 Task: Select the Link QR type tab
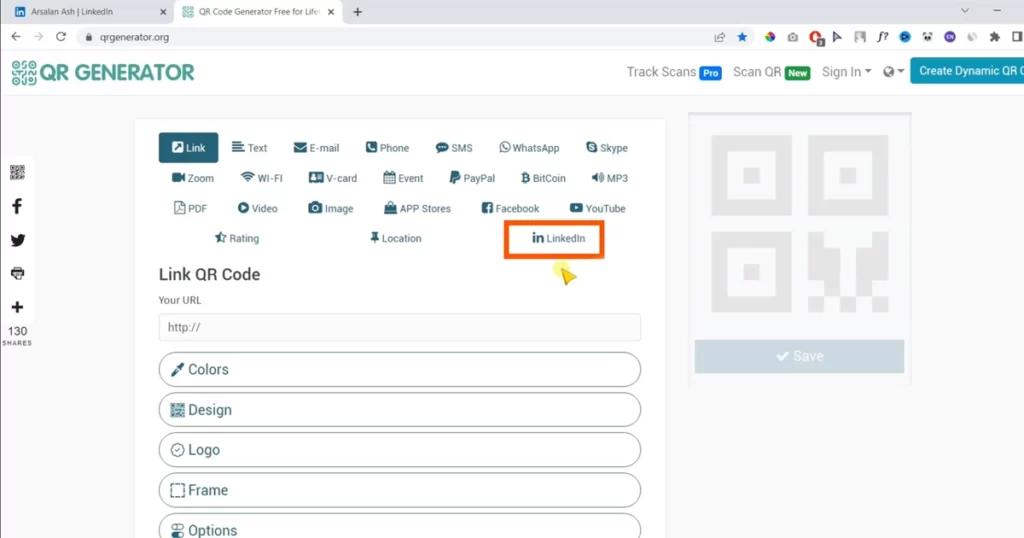[x=188, y=148]
